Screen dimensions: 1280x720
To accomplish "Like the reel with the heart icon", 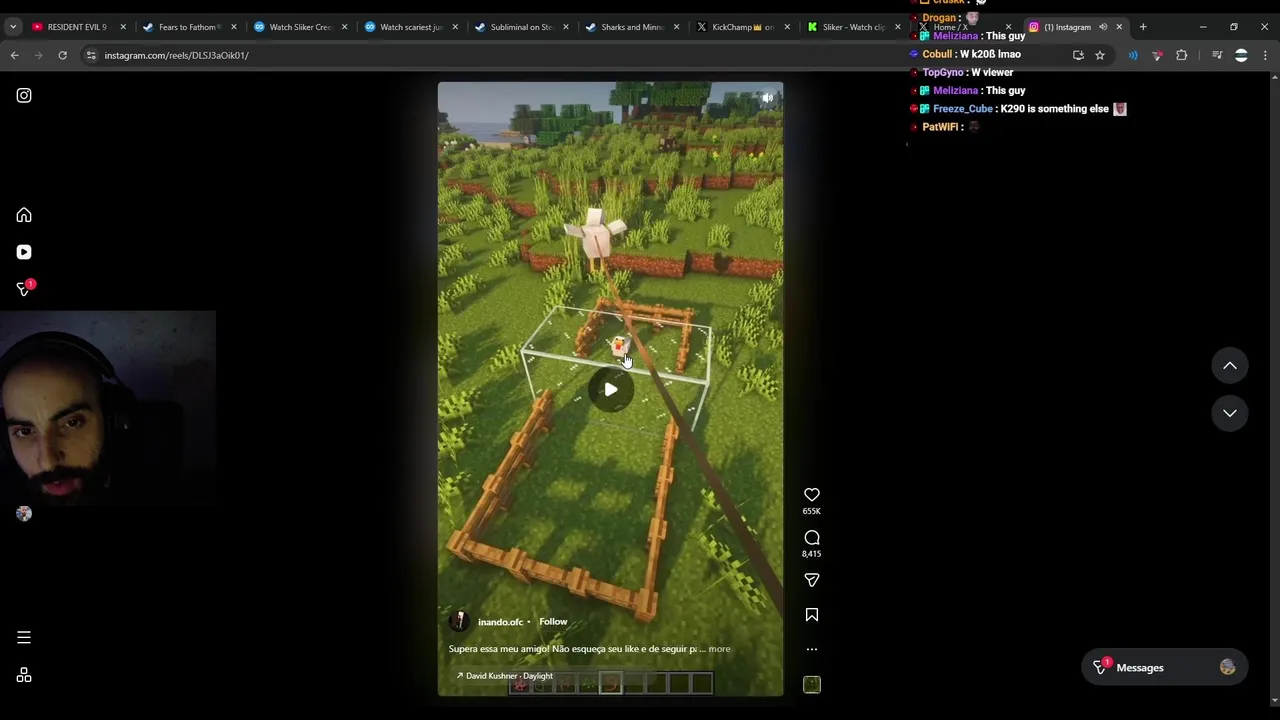I will [x=812, y=495].
